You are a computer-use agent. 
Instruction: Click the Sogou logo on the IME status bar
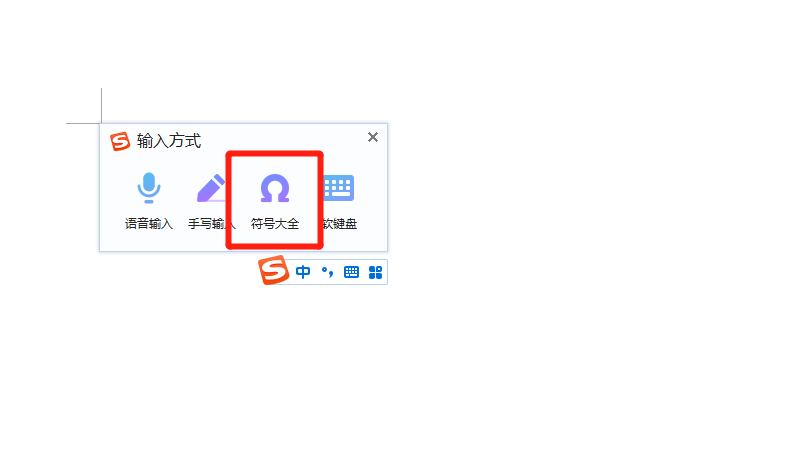(x=273, y=270)
